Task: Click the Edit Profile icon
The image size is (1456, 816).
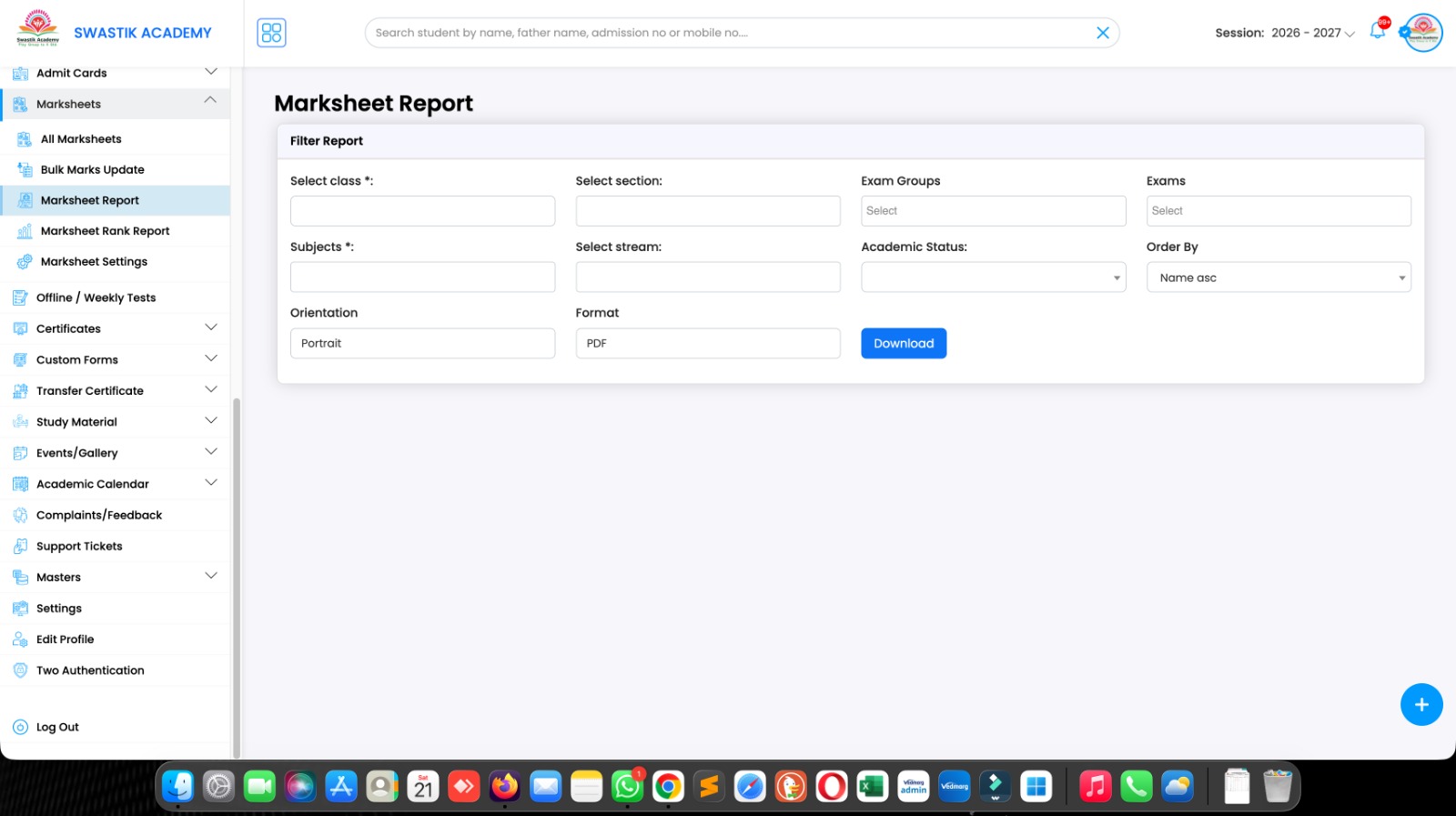Action: tap(20, 640)
